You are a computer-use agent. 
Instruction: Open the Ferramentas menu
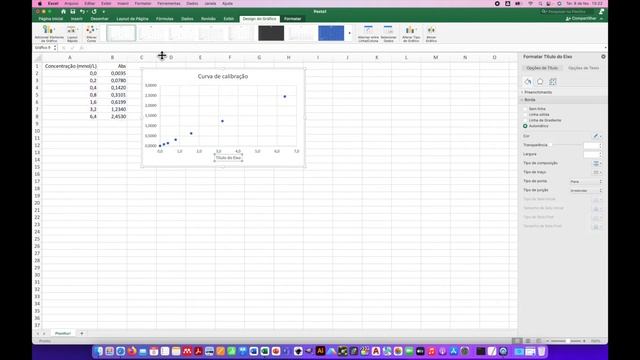pos(169,3)
